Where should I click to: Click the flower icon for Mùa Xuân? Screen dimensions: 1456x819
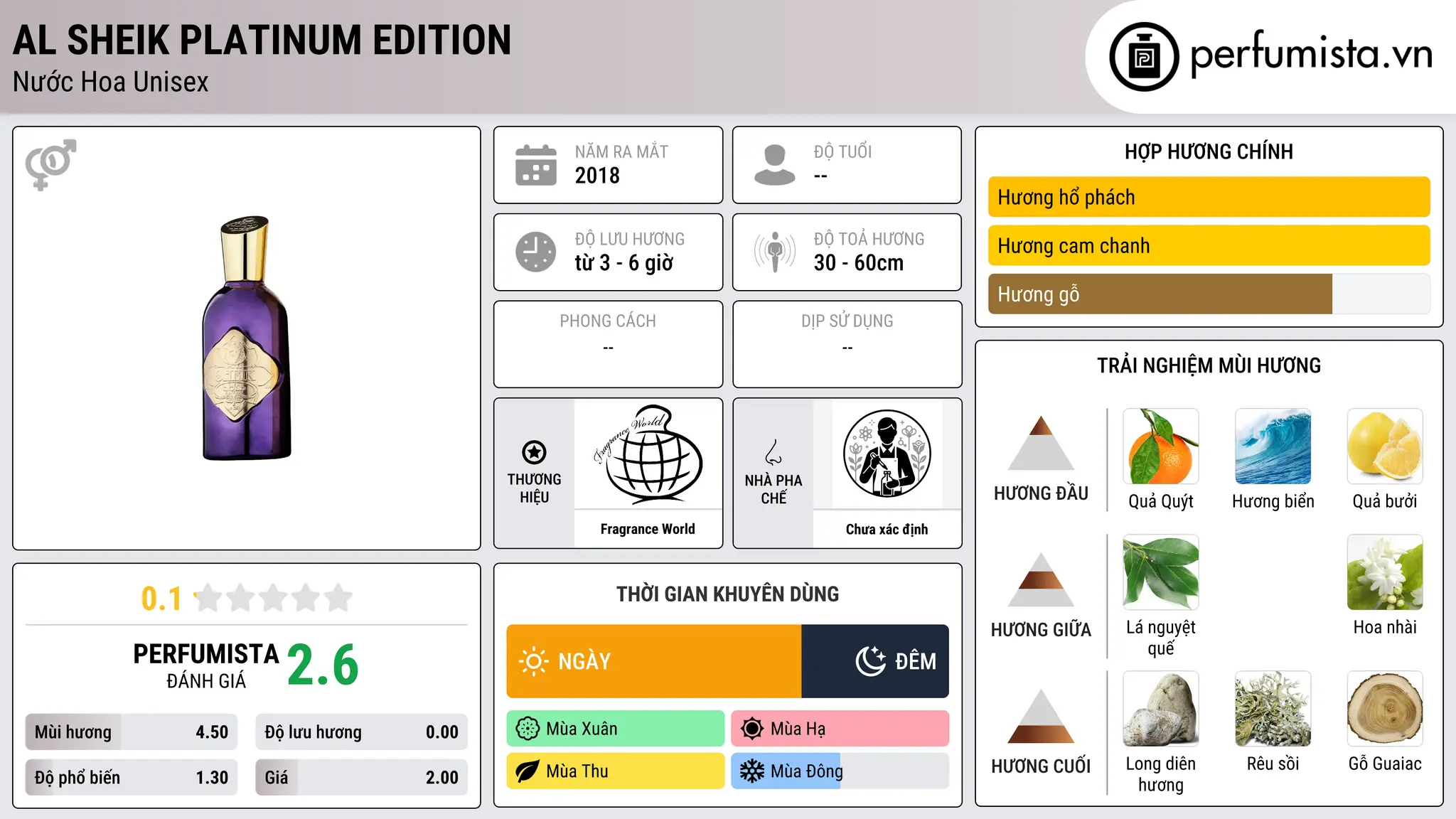tap(528, 729)
